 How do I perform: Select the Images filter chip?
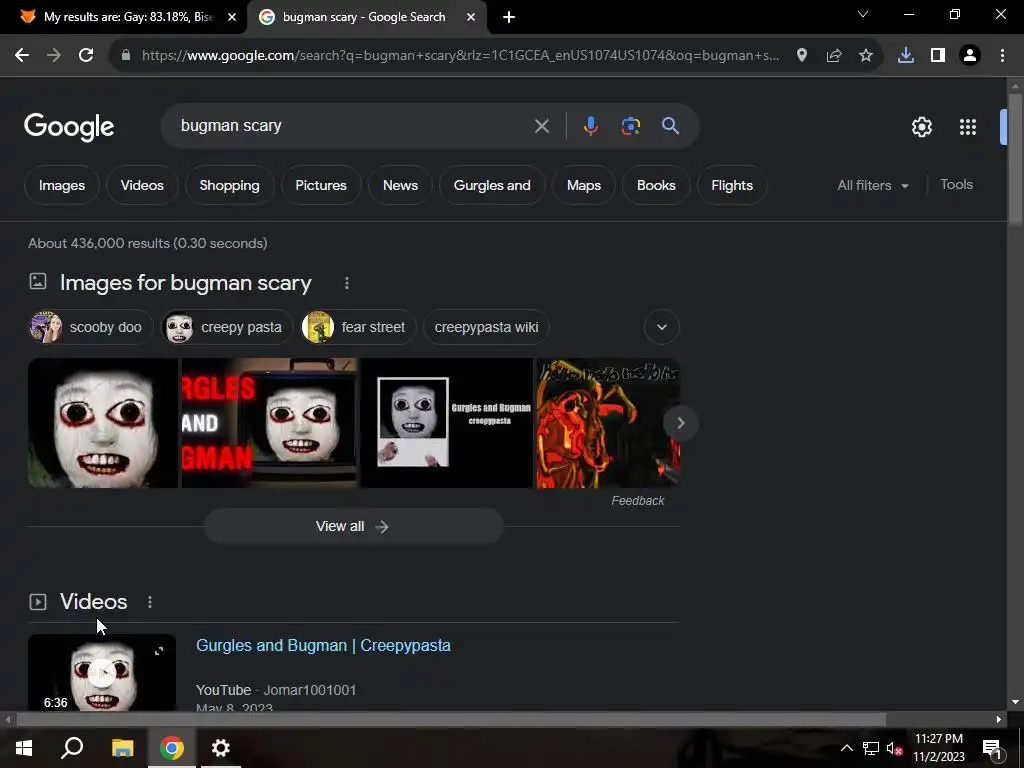coord(62,185)
